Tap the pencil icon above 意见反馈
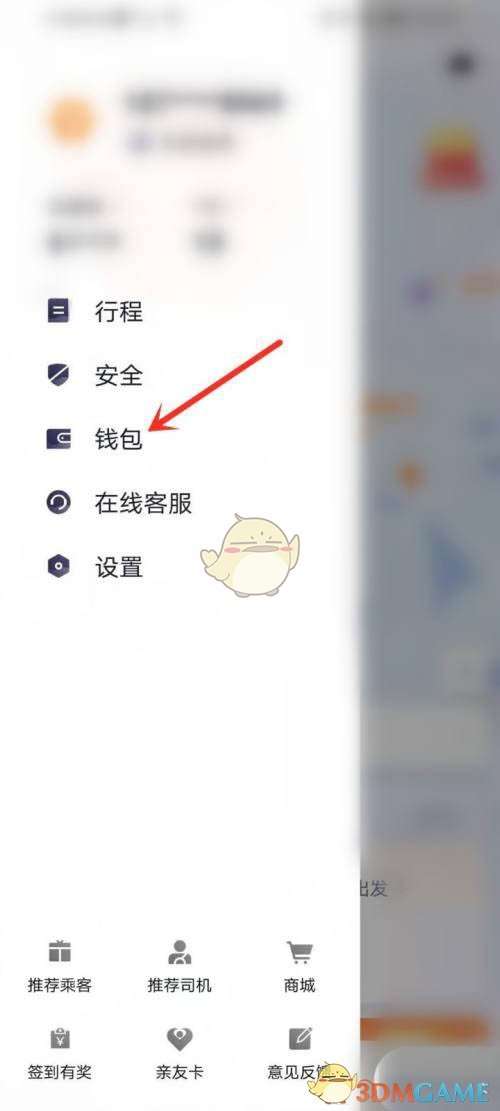This screenshot has width=500, height=1111. [x=300, y=1039]
